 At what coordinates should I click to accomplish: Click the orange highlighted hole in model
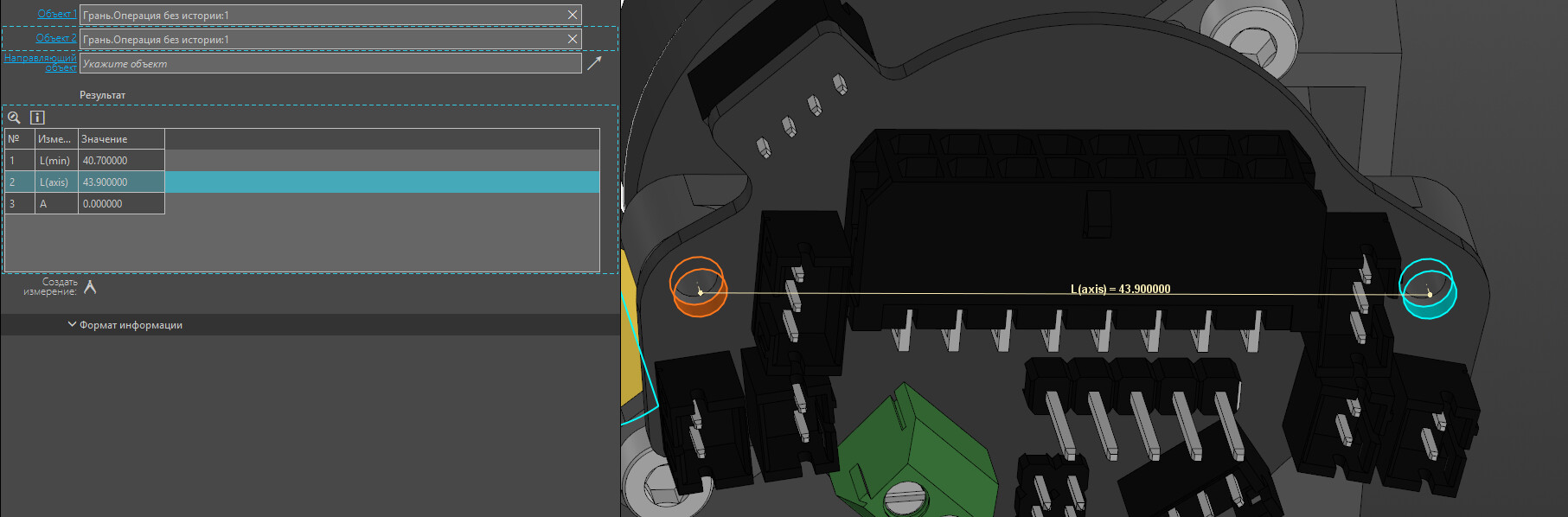pos(698,286)
